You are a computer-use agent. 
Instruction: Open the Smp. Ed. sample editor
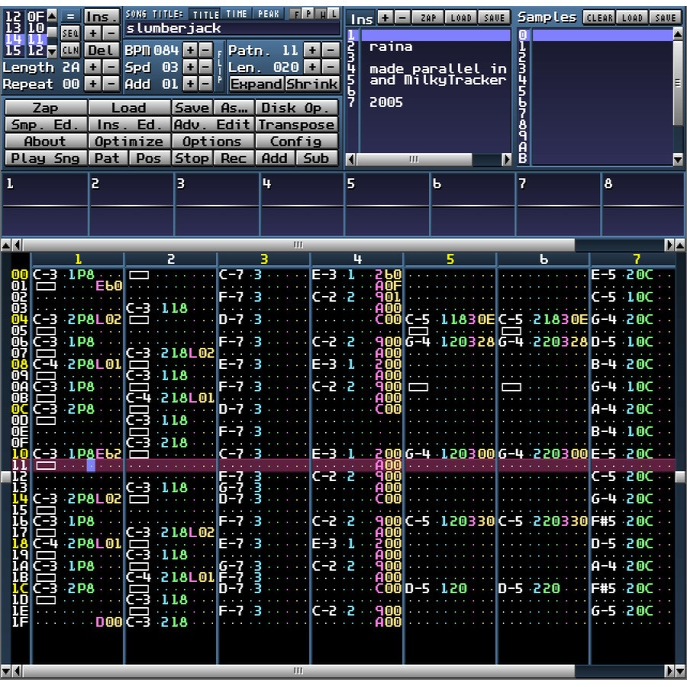pyautogui.click(x=46, y=125)
